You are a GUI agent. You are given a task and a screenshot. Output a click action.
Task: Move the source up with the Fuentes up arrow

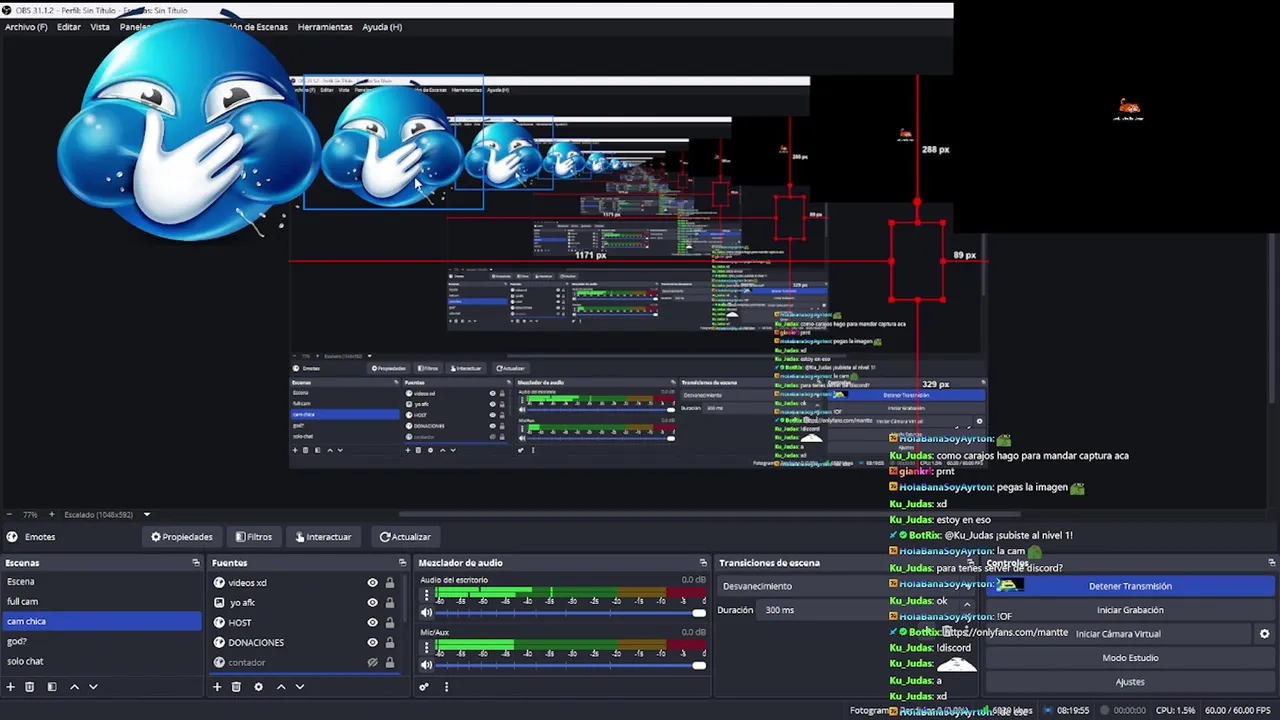pos(281,687)
